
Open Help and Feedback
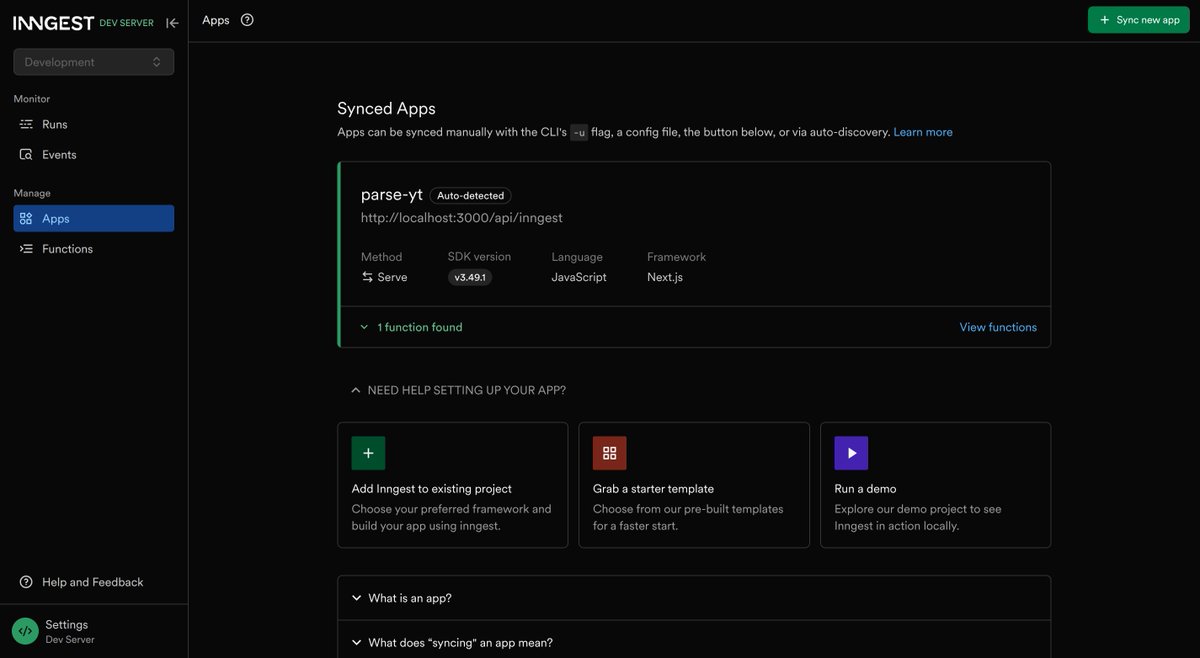pos(94,582)
